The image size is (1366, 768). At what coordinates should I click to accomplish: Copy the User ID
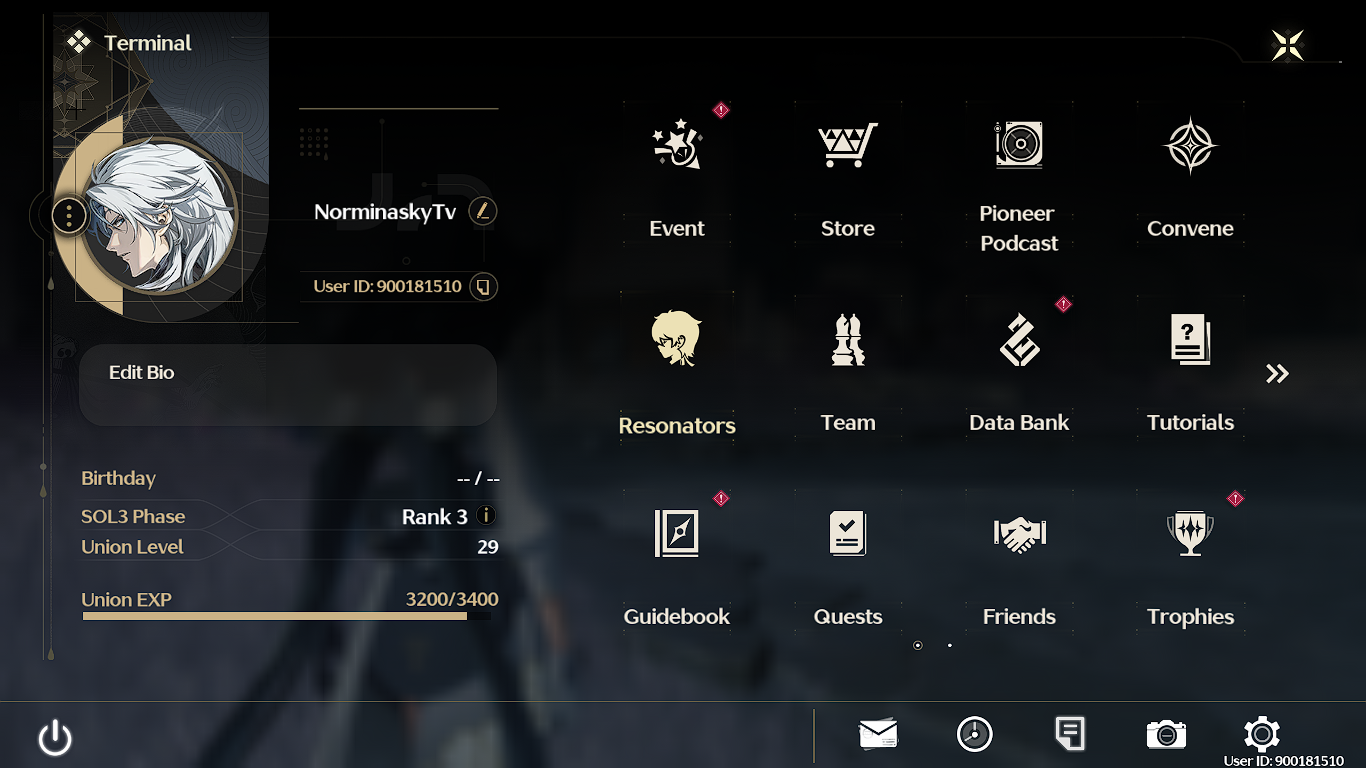coord(483,287)
